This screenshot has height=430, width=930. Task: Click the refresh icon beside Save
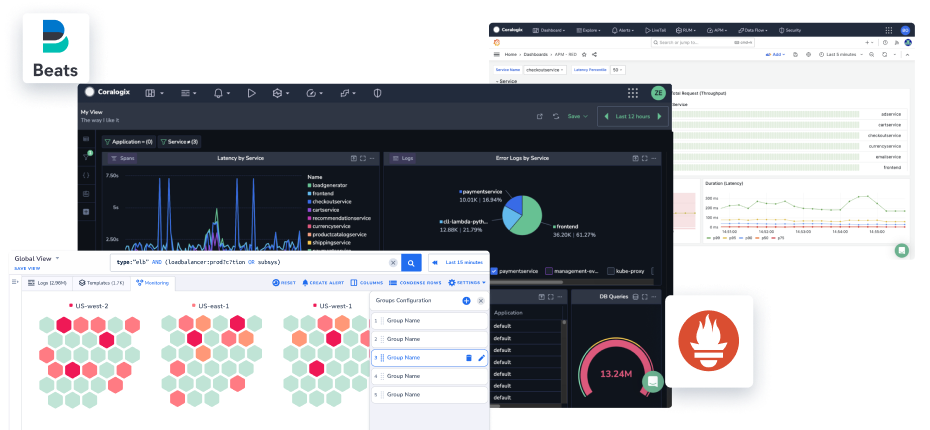click(556, 116)
